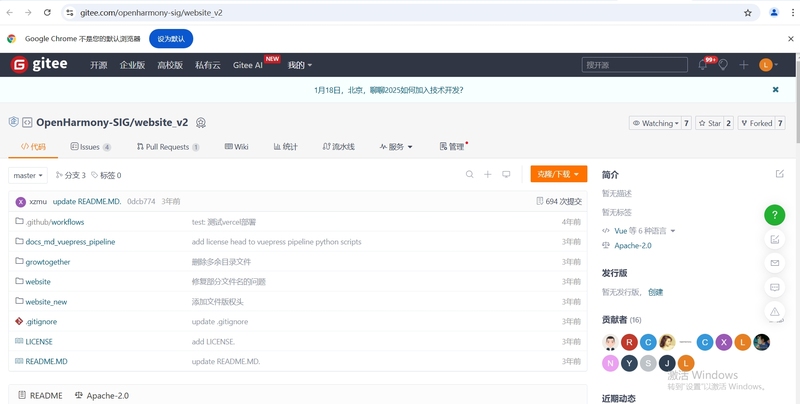Image resolution: width=800 pixels, height=404 pixels.
Task: Click the browser address bar
Action: tap(408, 13)
